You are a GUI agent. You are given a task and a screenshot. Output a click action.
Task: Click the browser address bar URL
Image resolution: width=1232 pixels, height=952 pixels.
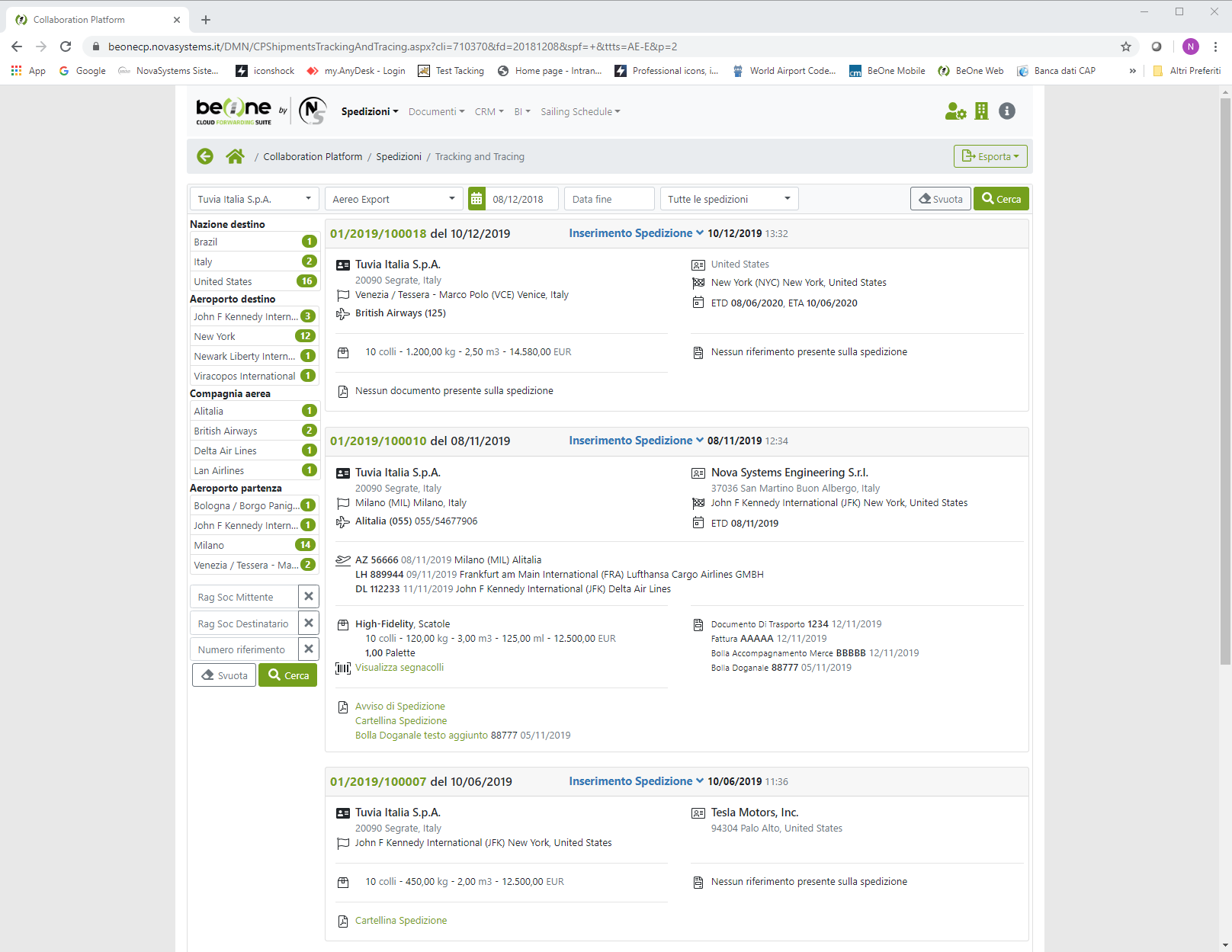coord(393,46)
